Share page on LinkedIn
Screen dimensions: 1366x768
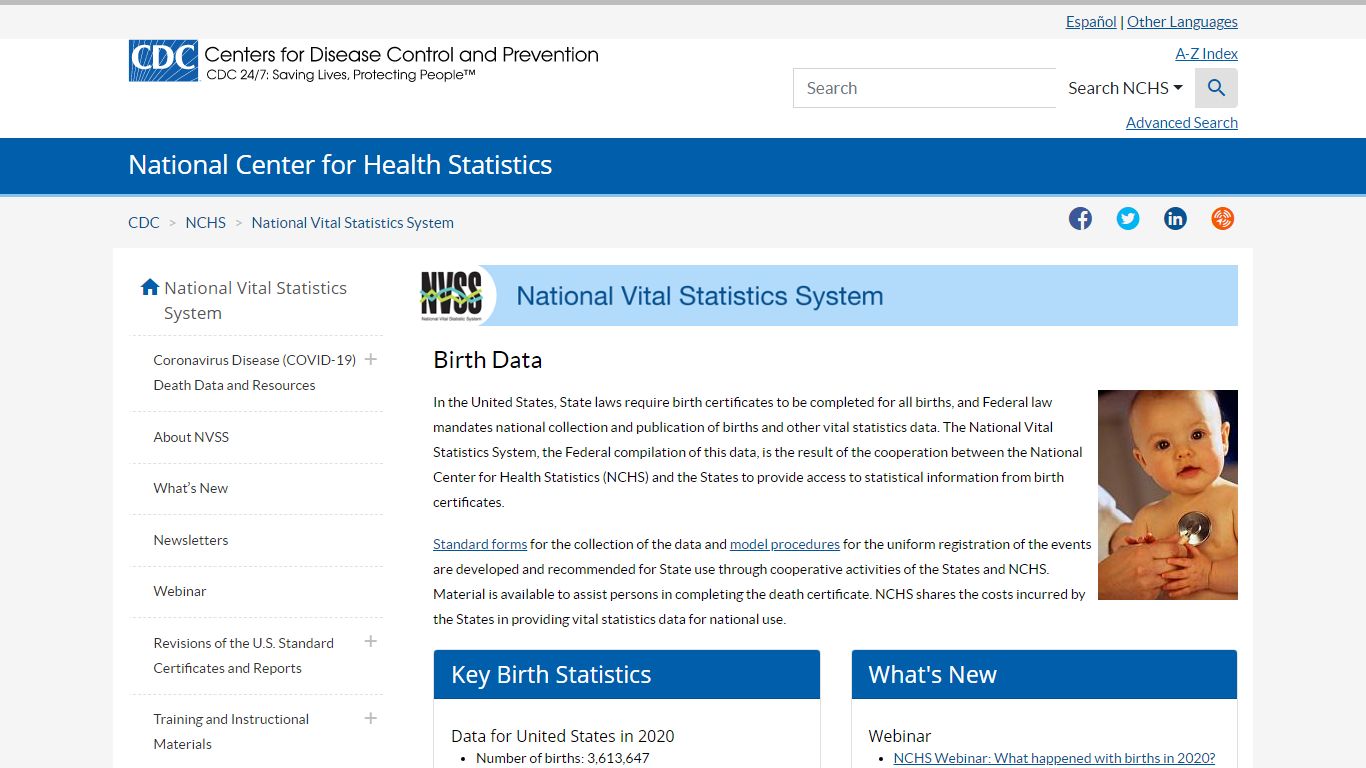[x=1175, y=219]
